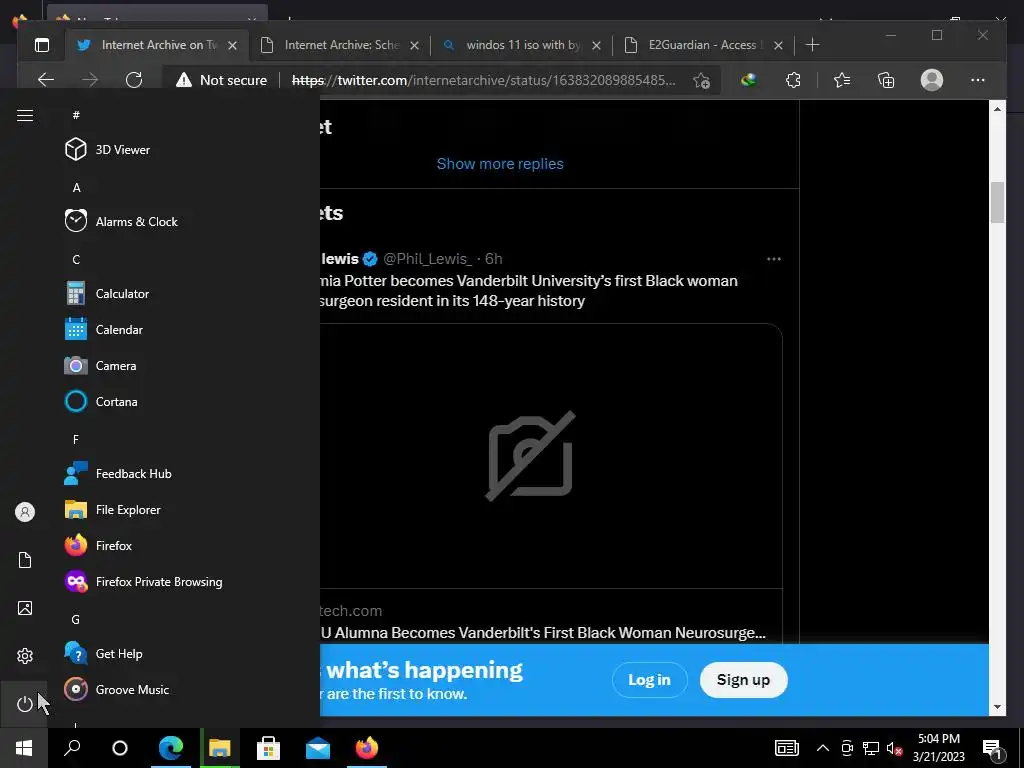The width and height of the screenshot is (1024, 768).
Task: Click the user account icon in Start sidebar
Action: click(24, 512)
